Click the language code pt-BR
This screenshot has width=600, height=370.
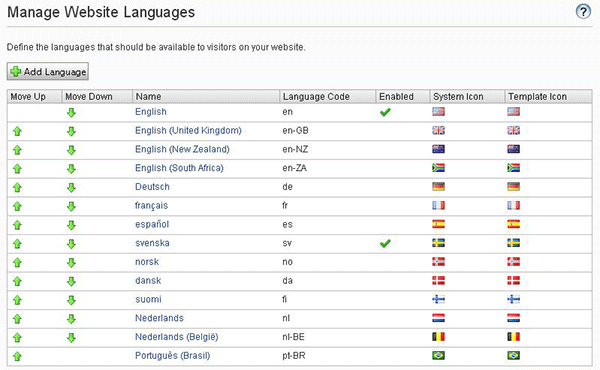[294, 355]
